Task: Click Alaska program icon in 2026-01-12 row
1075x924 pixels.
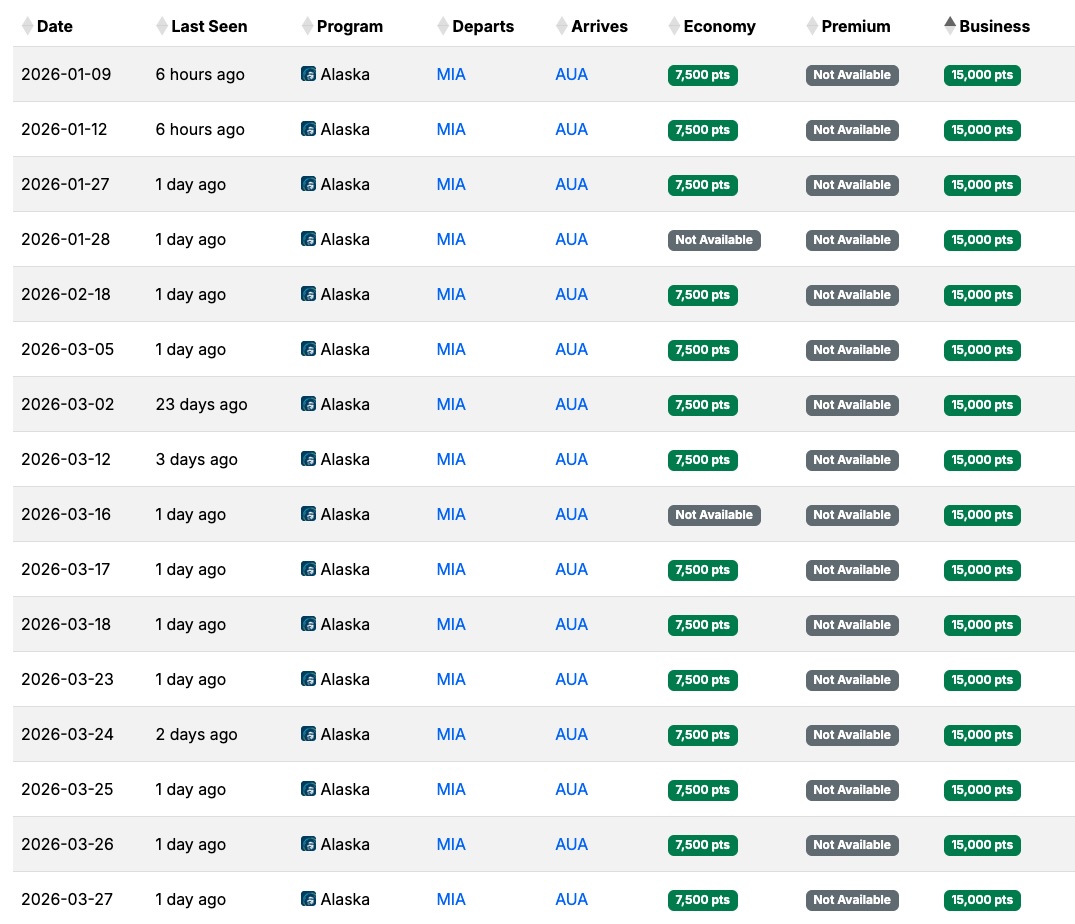Action: [x=309, y=129]
